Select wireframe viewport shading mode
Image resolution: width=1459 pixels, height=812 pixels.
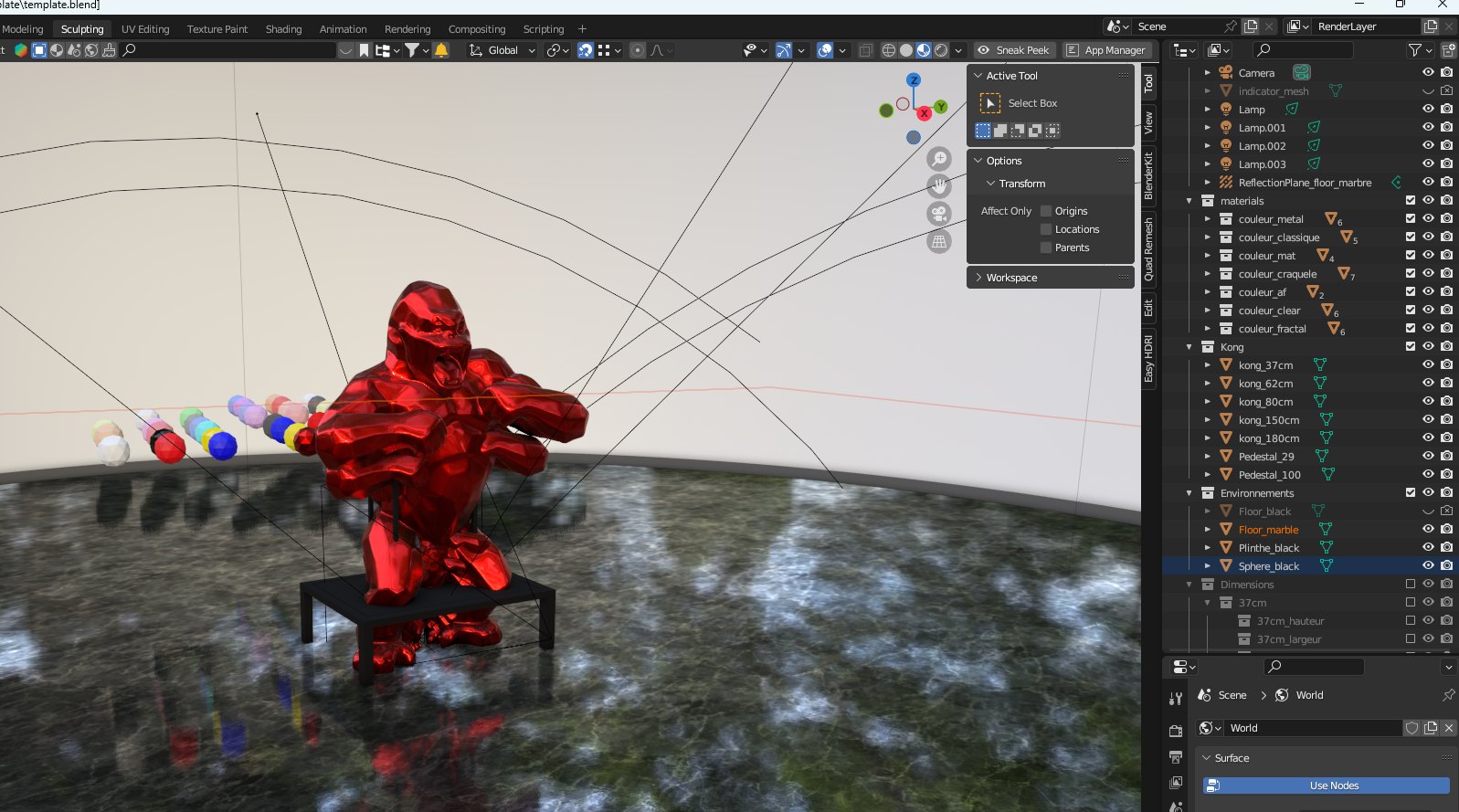889,50
